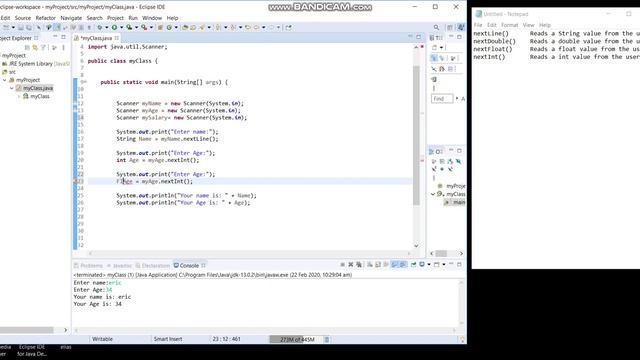Click the Eclipse IDE taskbar button
The image size is (640, 360).
click(x=32, y=351)
